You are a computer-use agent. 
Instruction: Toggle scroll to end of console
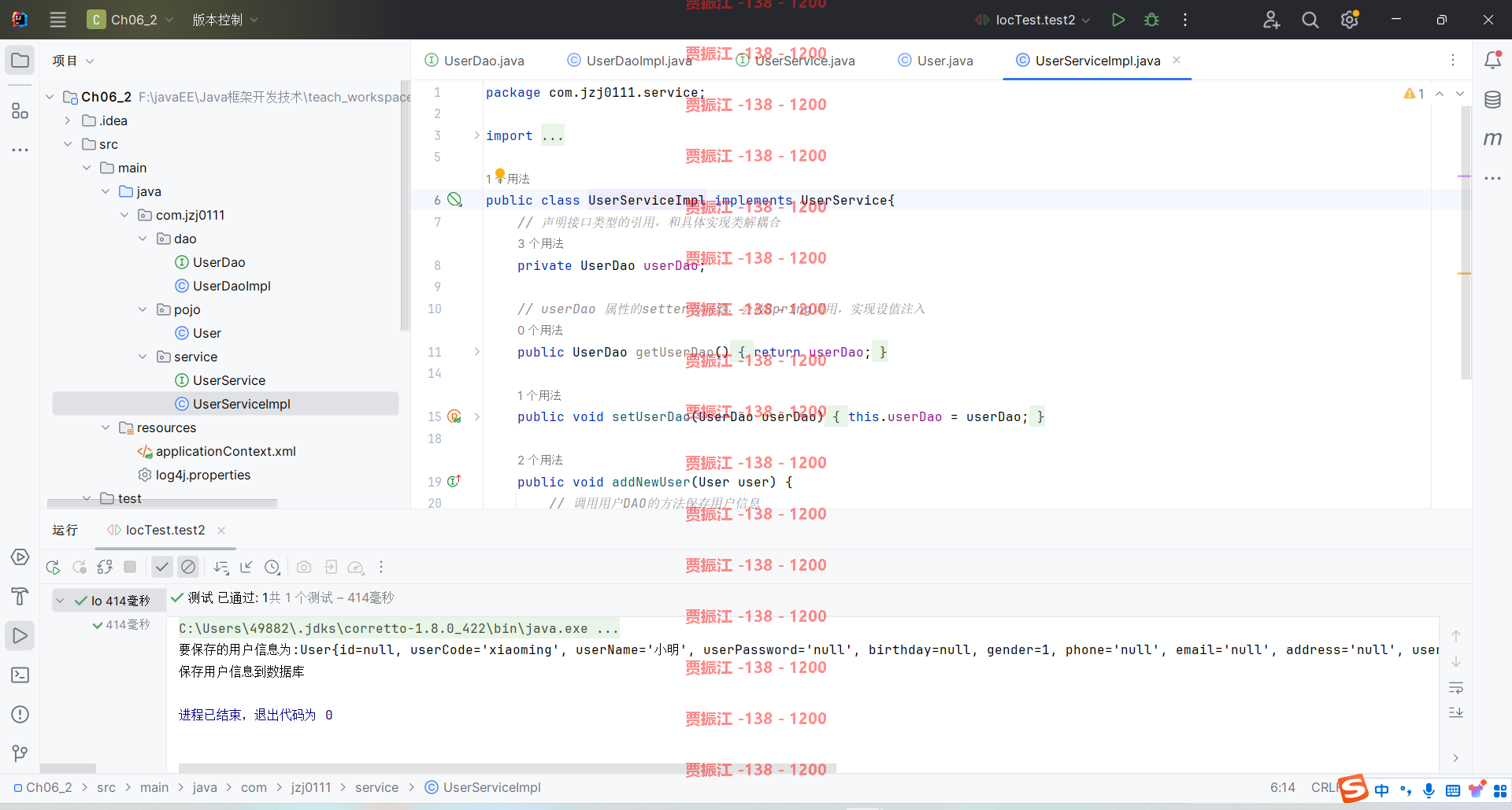point(1456,712)
